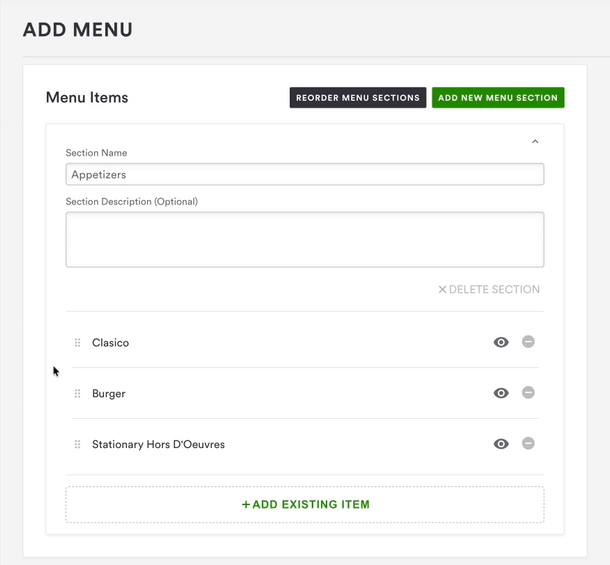Hide the Stationary Hors D'Oeuvres item
Image resolution: width=610 pixels, height=565 pixels.
501,444
